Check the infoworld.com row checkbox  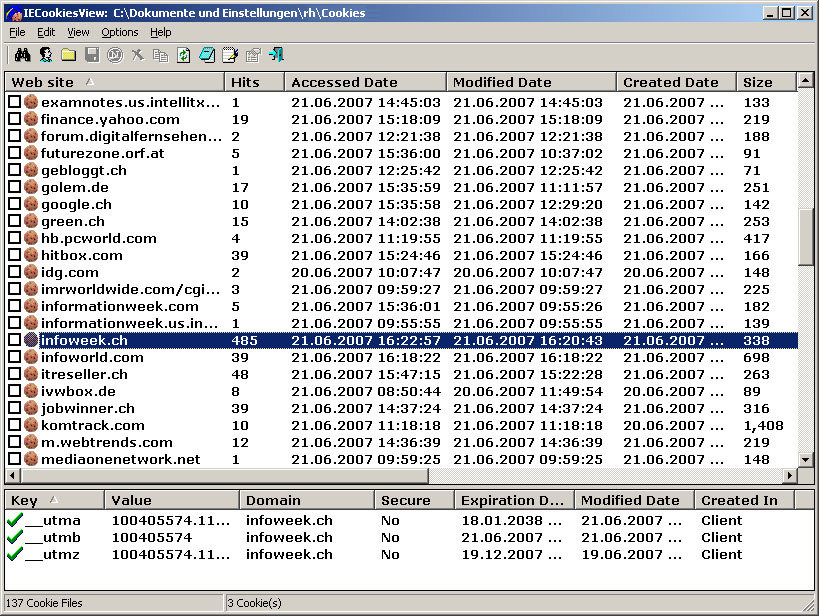point(15,357)
